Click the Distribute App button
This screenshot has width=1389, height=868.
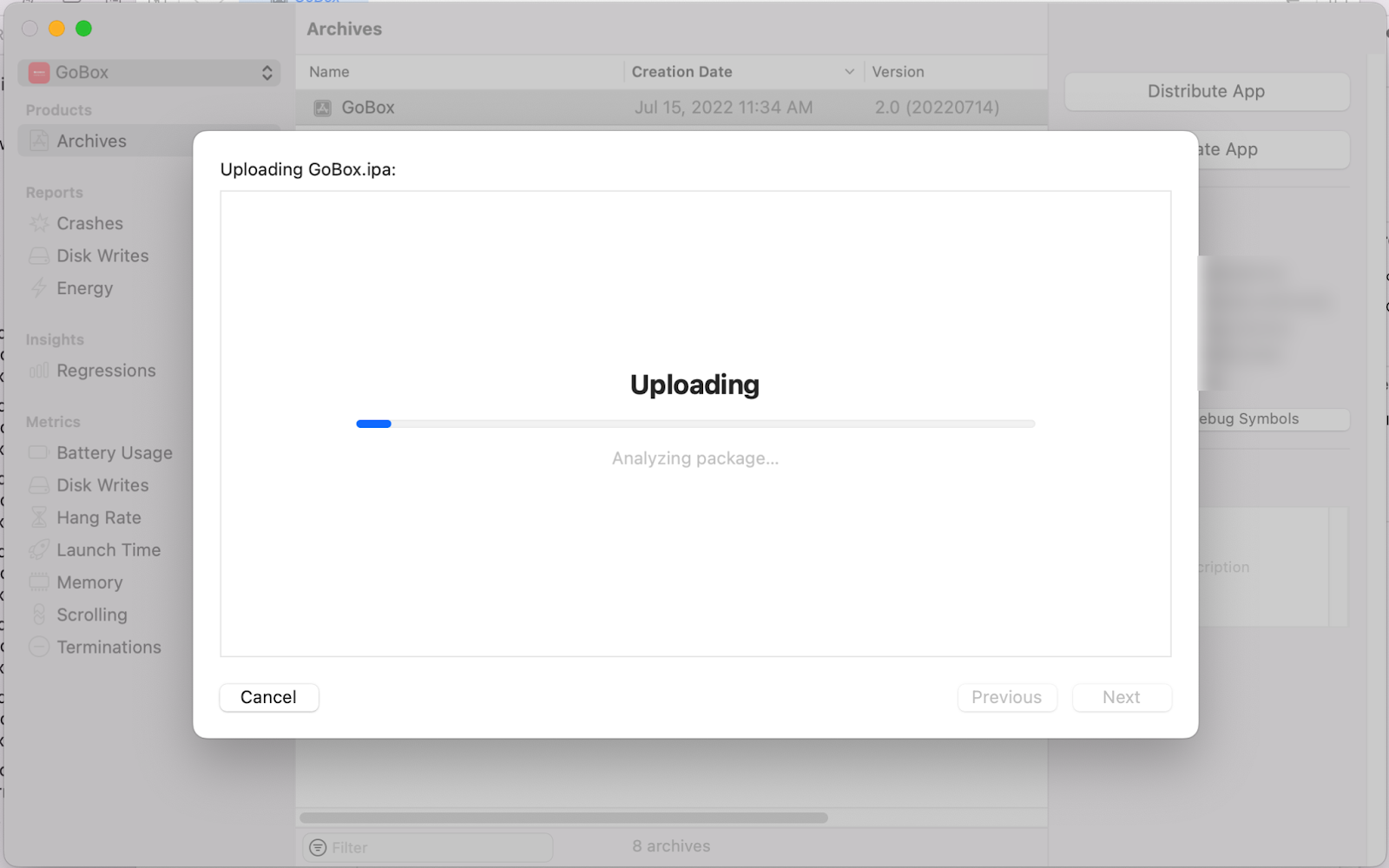1207,91
